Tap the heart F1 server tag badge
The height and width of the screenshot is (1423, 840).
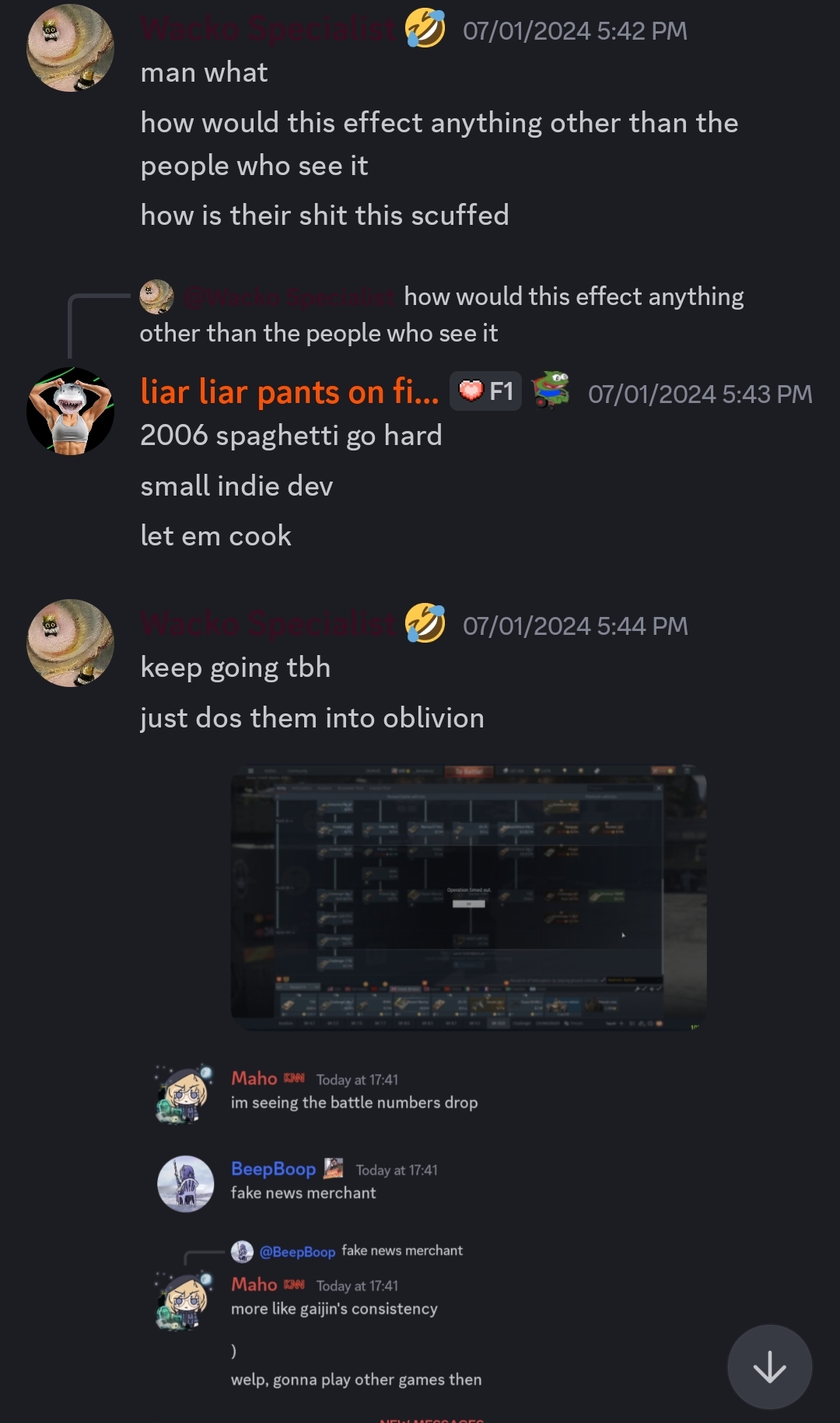[485, 391]
